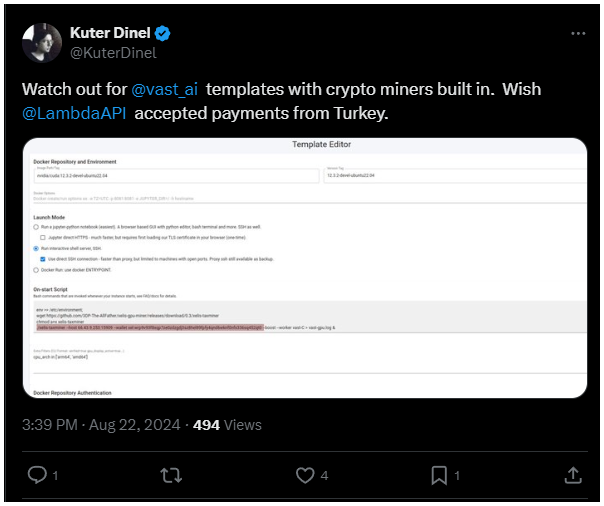Select Docker Run use docker ENTRYPOINT option
Image resolution: width=604 pixels, height=506 pixels.
pyautogui.click(x=36, y=270)
